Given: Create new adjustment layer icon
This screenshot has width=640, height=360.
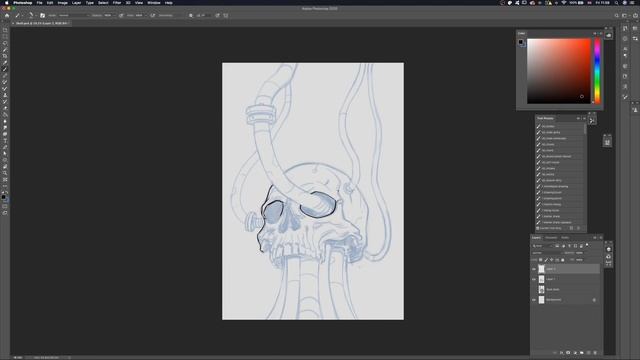Looking at the screenshot, I should [575, 353].
